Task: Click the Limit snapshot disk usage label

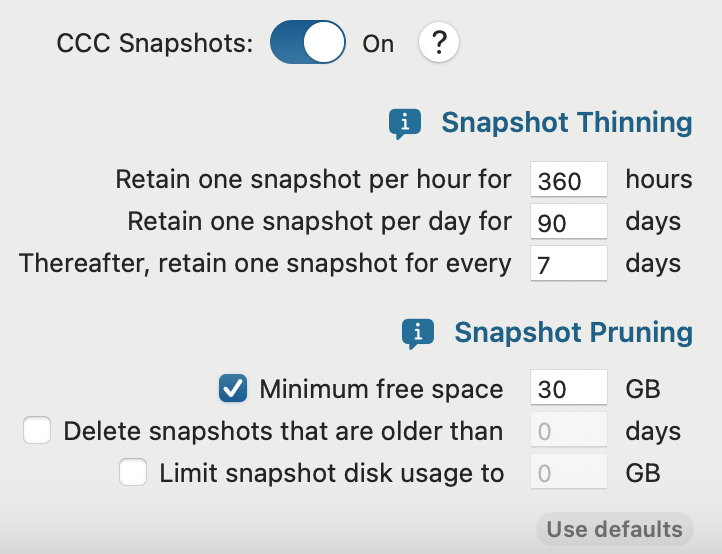Action: [331, 472]
